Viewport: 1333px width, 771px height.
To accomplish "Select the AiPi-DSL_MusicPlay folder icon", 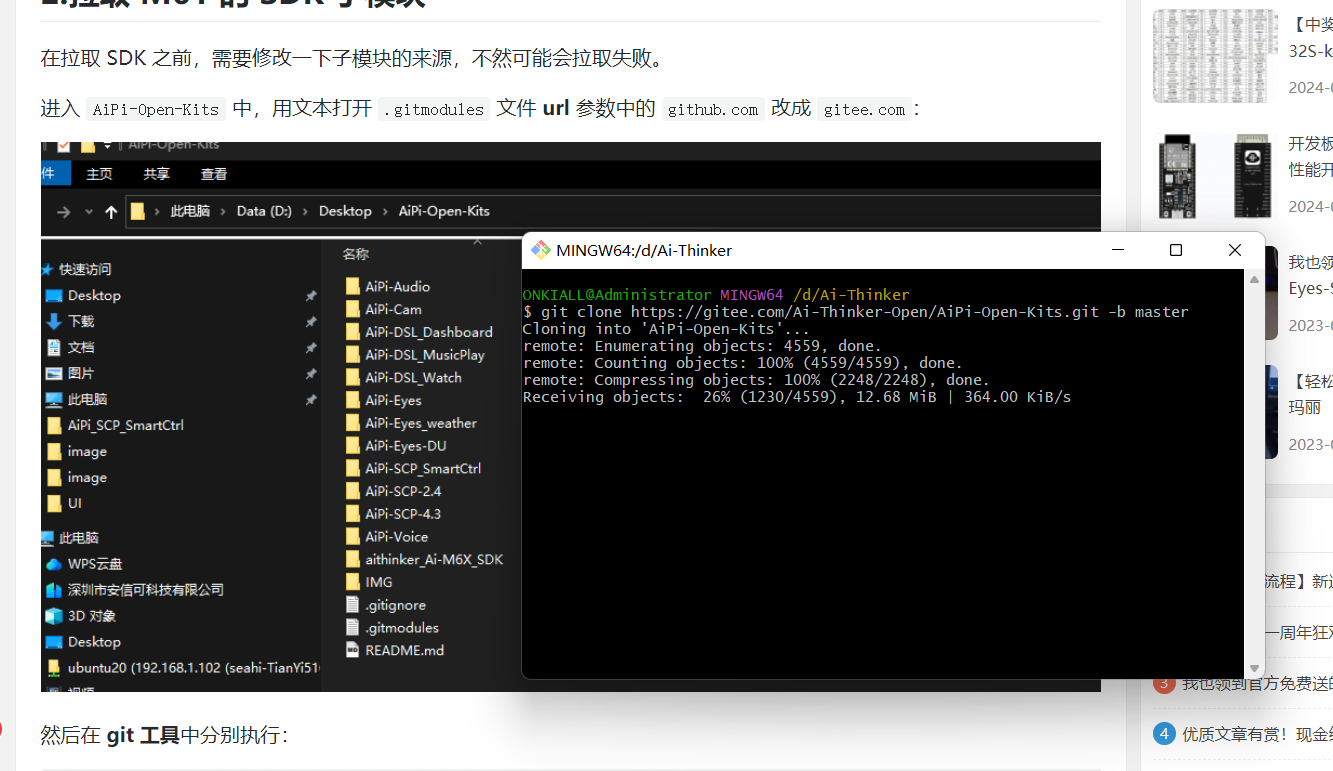I will click(x=352, y=355).
